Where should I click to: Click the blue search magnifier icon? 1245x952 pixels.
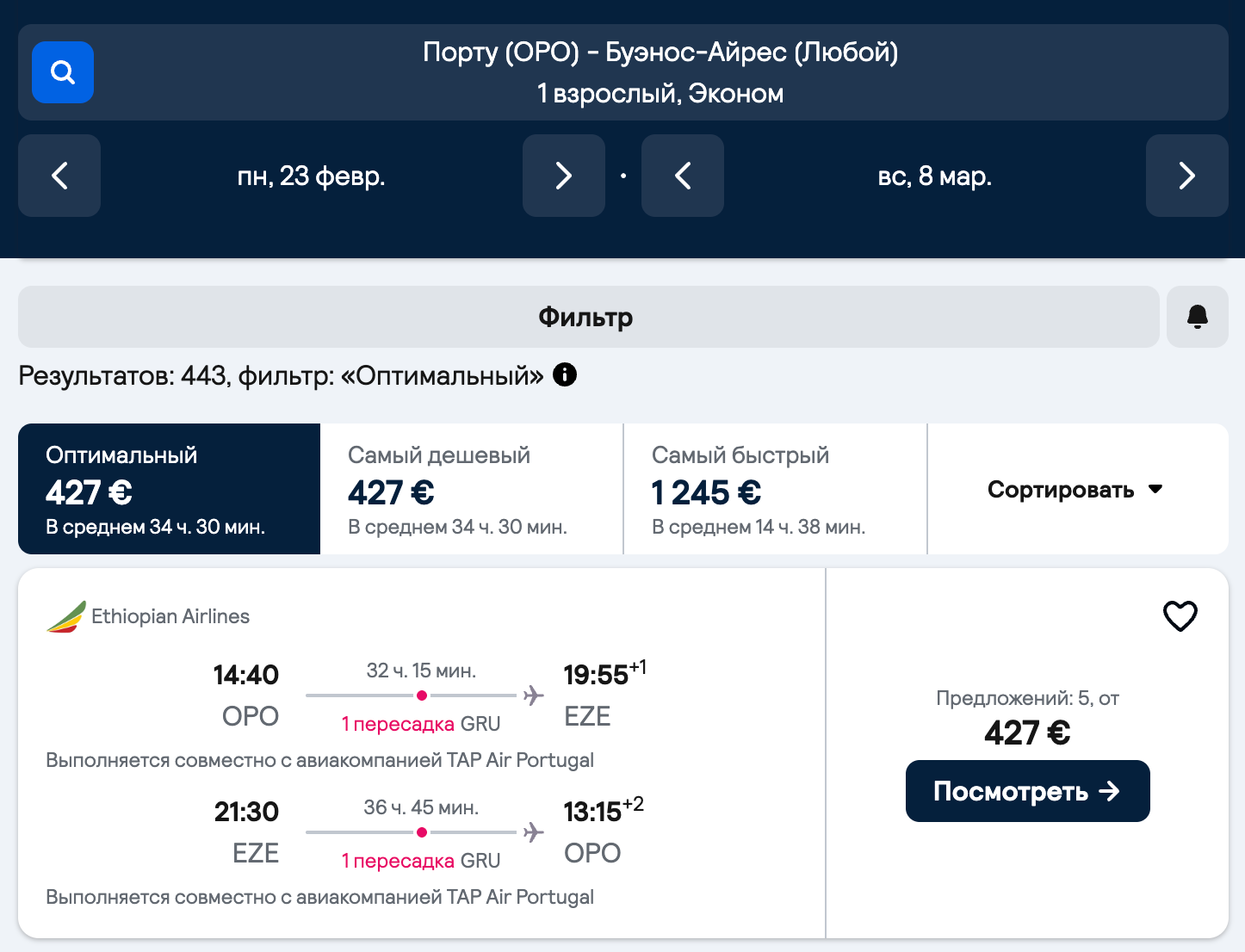coord(63,72)
